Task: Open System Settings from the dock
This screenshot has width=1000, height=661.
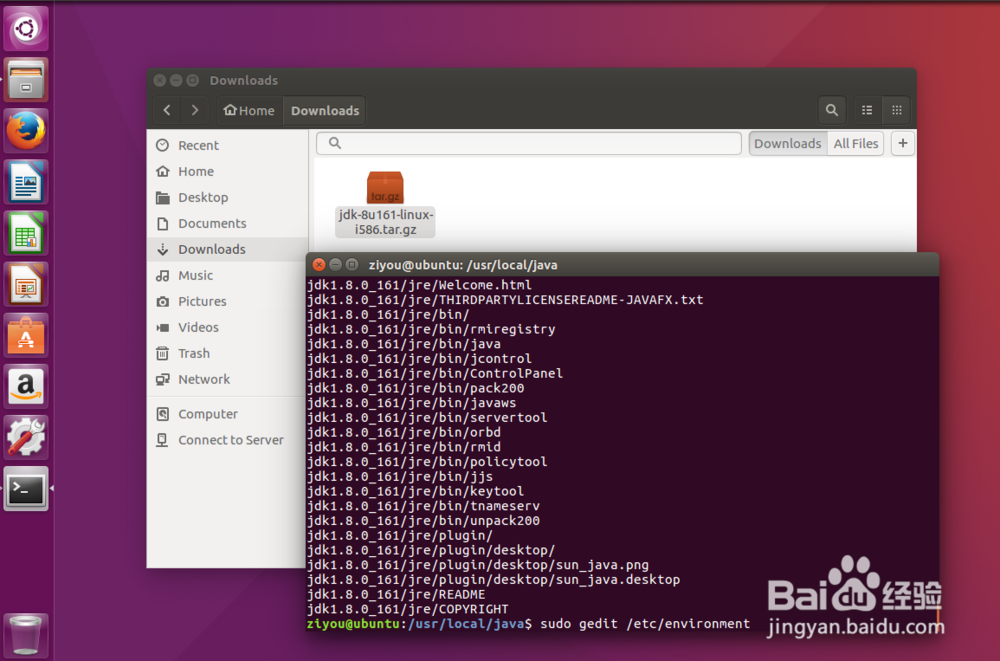Action: point(26,437)
